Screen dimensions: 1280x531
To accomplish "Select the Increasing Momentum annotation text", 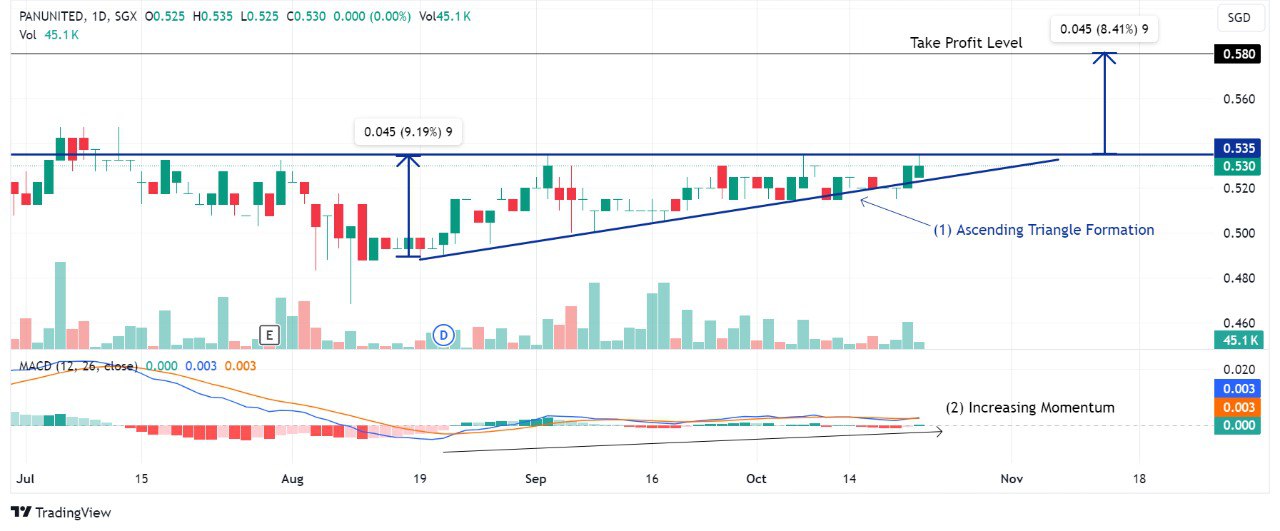I will (1030, 408).
